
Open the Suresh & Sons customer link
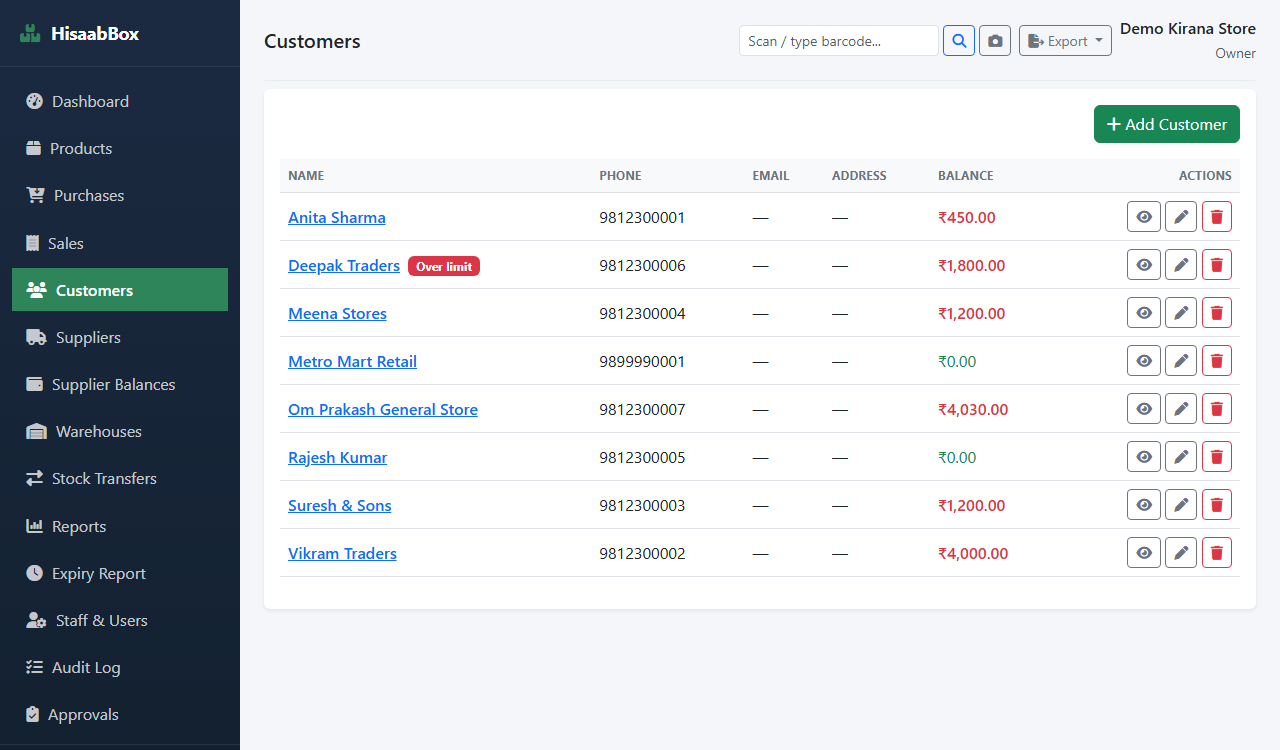(x=340, y=505)
